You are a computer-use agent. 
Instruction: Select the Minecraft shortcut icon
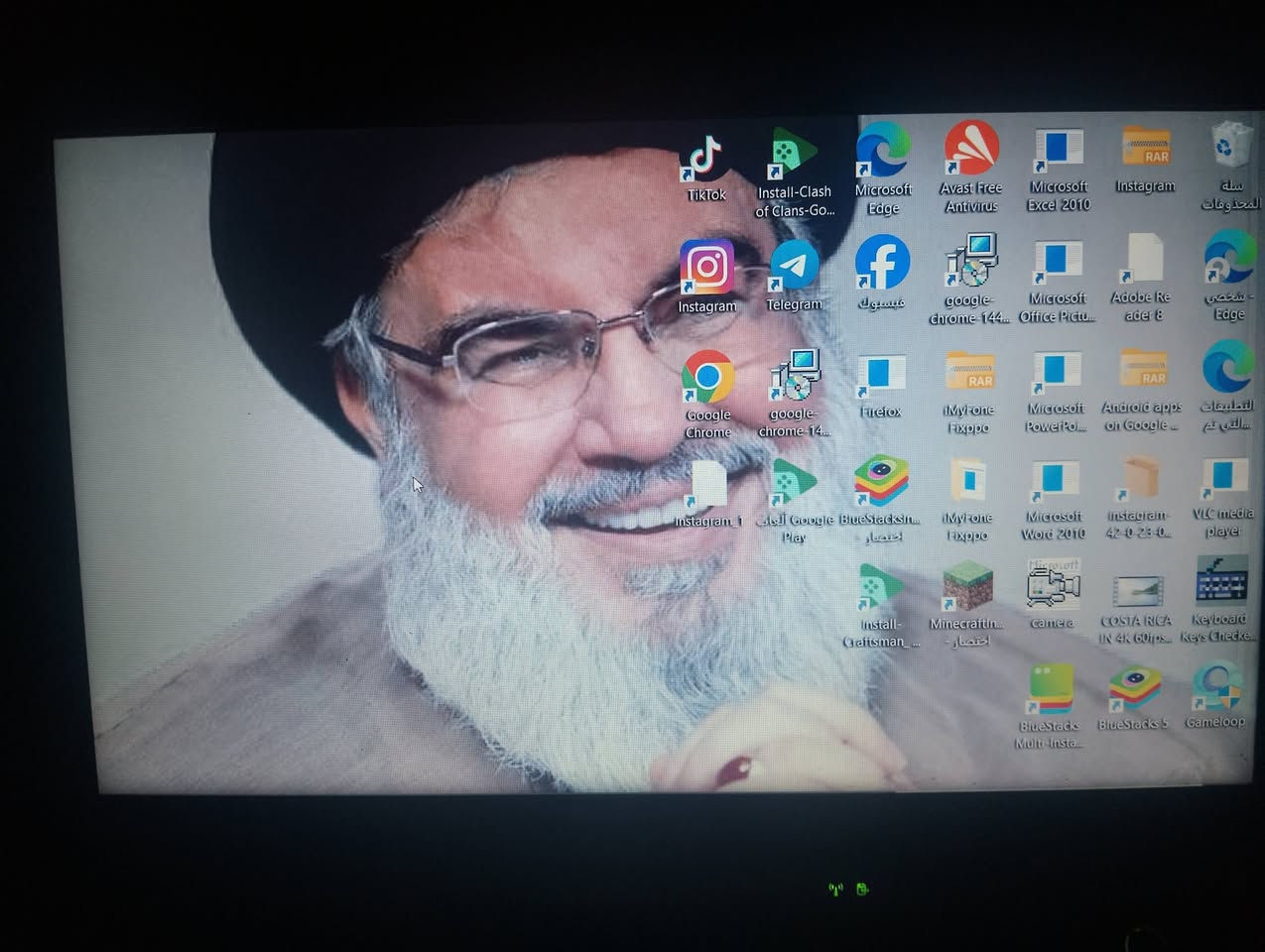tap(967, 587)
